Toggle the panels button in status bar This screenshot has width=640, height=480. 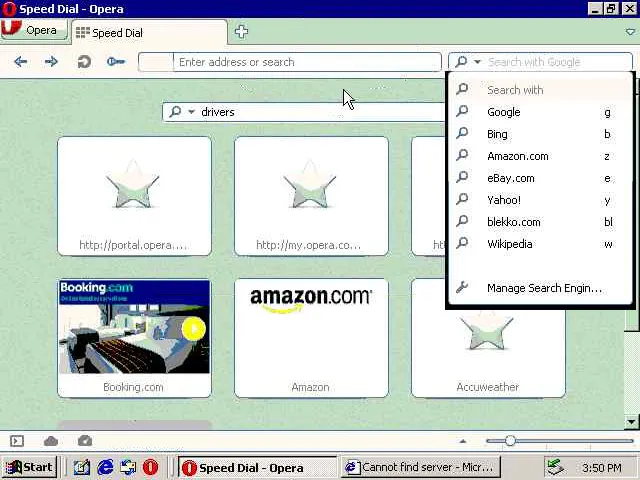coord(17,441)
